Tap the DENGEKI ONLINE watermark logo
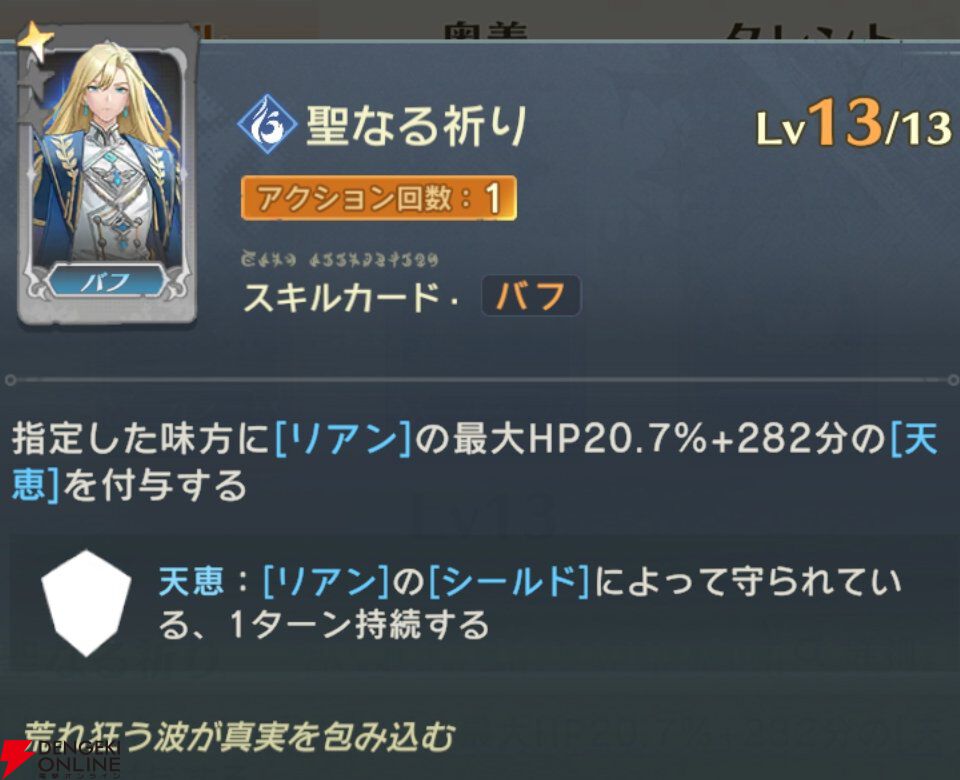The image size is (960, 780). point(61,759)
